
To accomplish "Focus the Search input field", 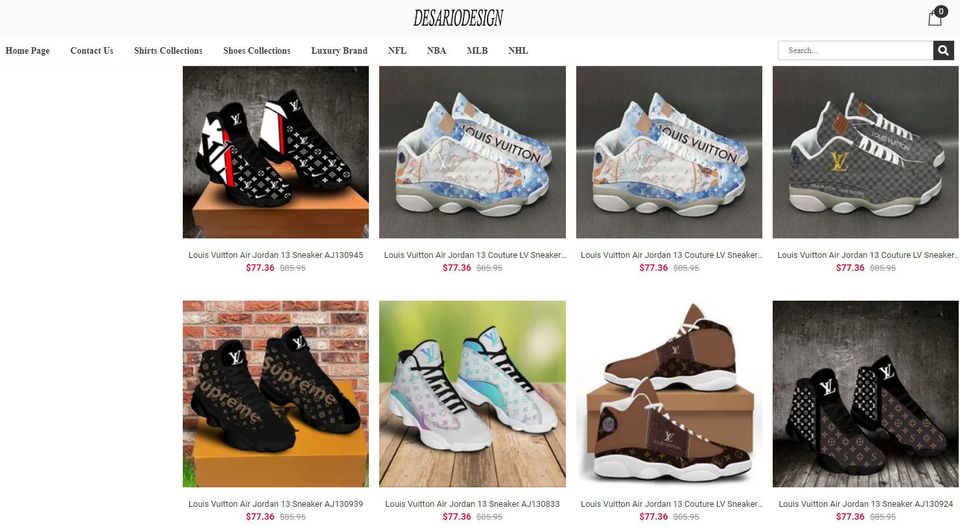I will coord(855,50).
